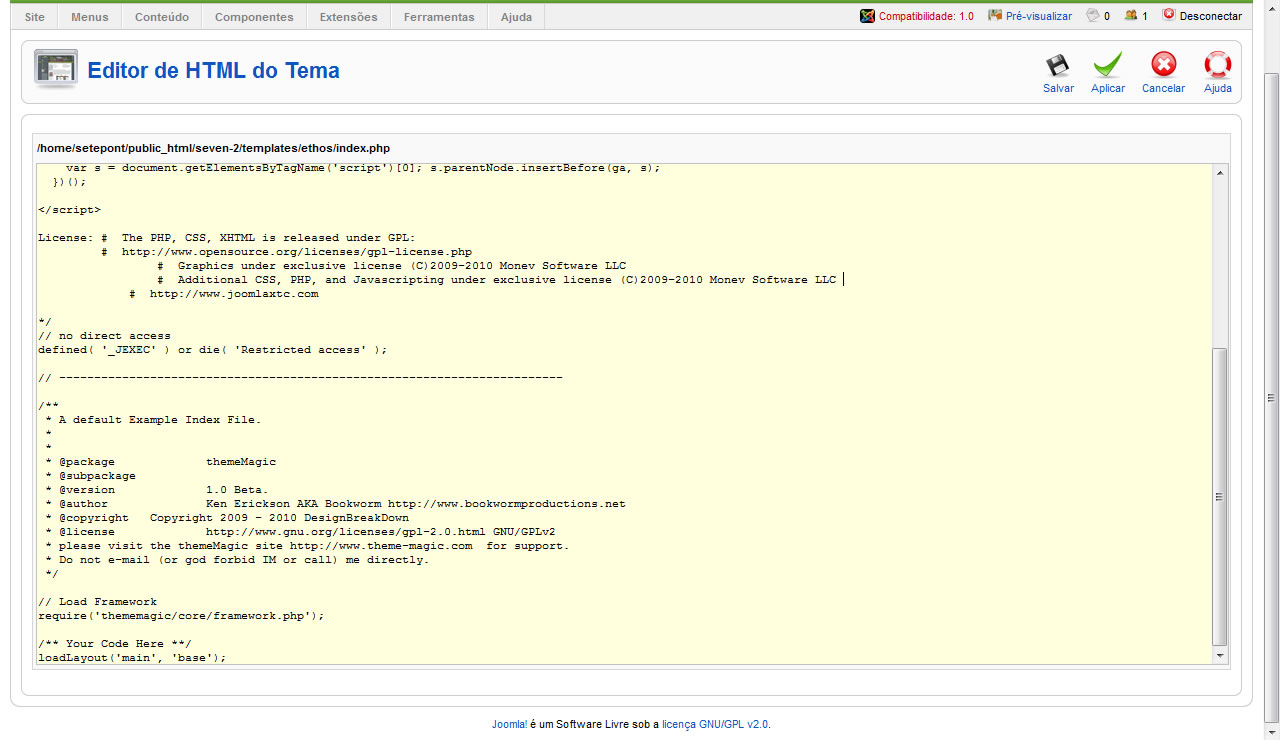Click the Editor de HTML template icon
Screen dimensions: 1280x740
[56, 69]
